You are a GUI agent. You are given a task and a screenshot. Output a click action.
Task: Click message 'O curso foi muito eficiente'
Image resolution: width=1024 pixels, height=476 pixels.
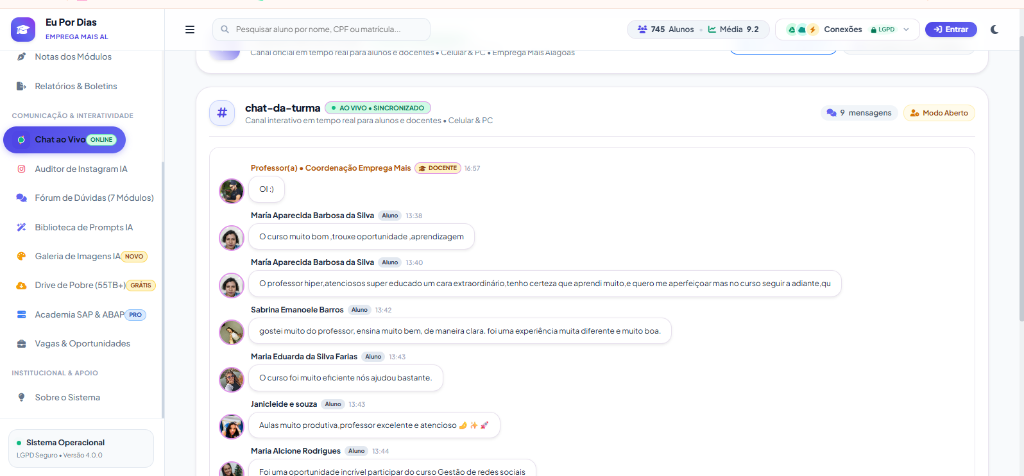[345, 378]
